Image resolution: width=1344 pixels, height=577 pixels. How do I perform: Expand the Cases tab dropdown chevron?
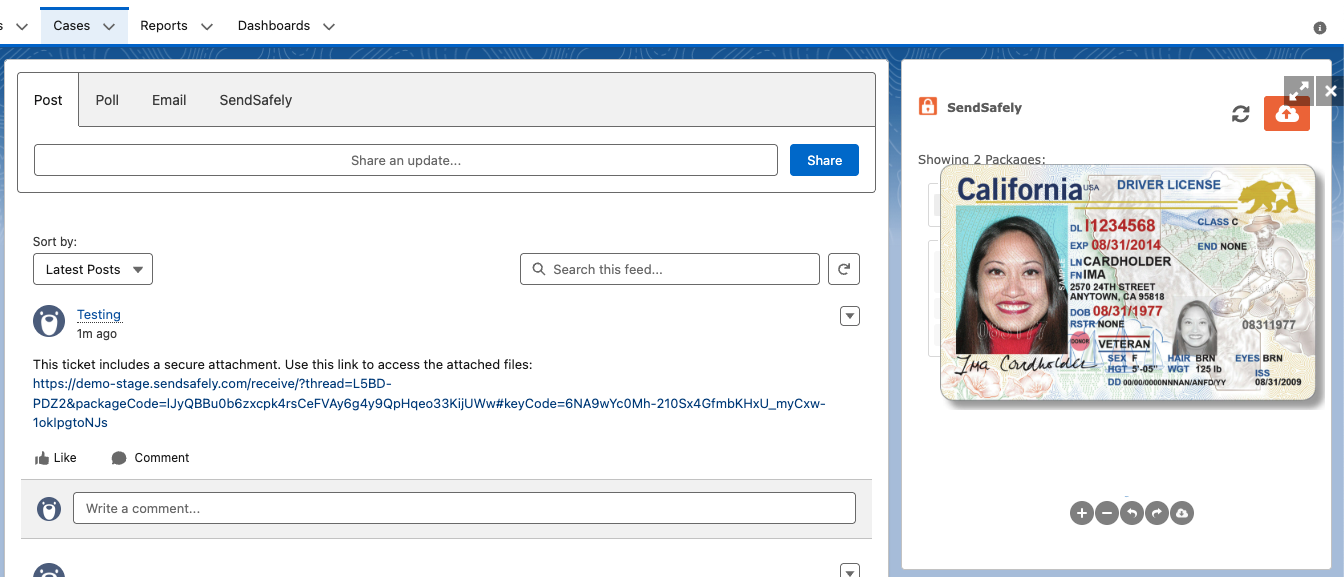(x=109, y=27)
